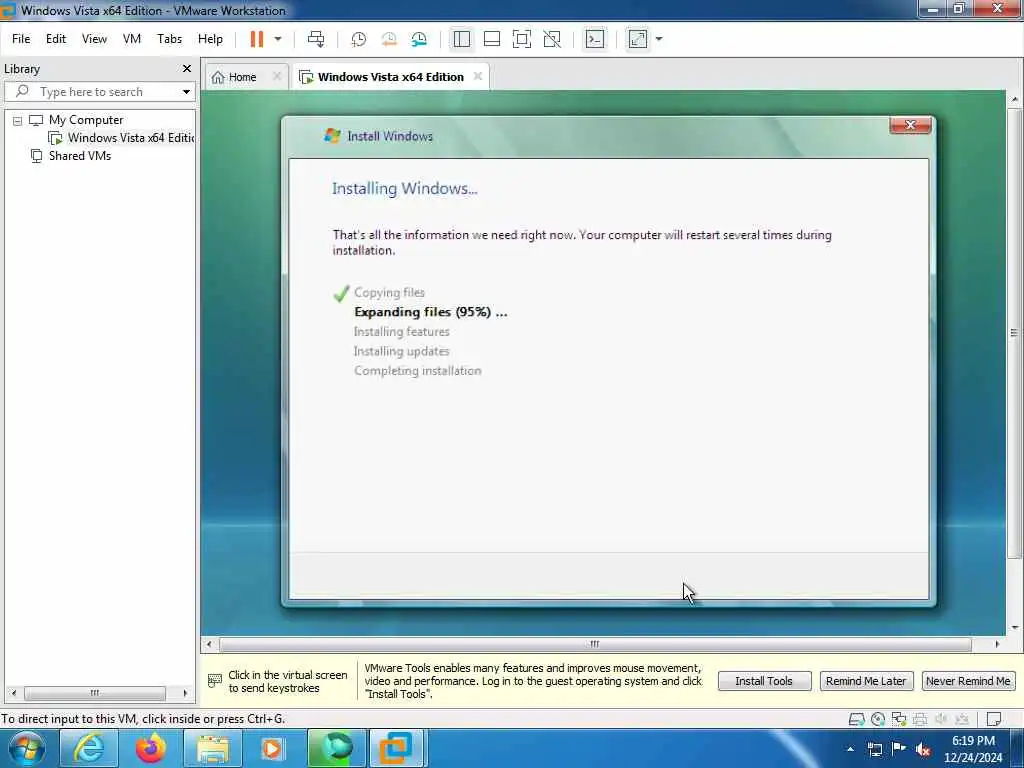Click the hard disk status icon
Image resolution: width=1024 pixels, height=768 pixels.
[856, 720]
